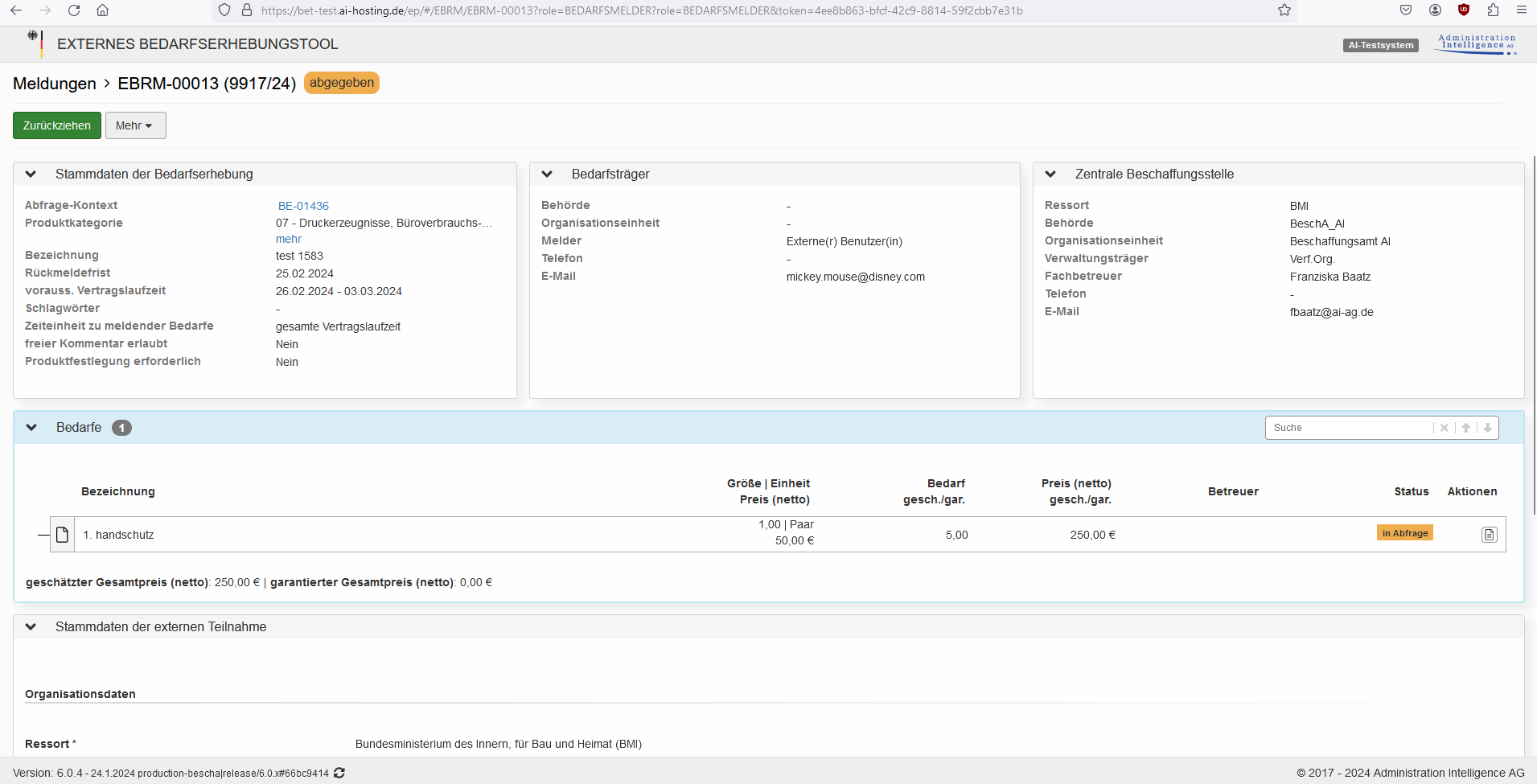1537x784 pixels.
Task: Click the document details icon in Aktionen
Action: (x=1489, y=535)
